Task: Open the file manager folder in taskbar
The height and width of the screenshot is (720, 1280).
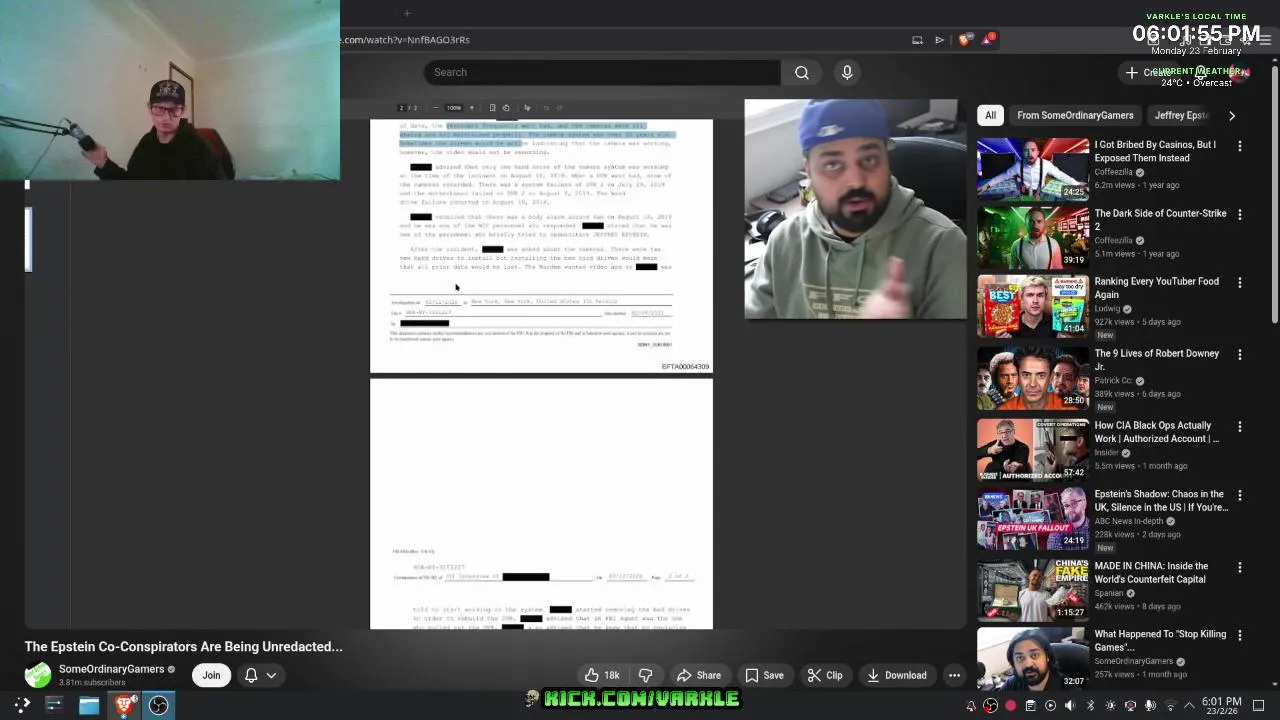Action: 89,705
